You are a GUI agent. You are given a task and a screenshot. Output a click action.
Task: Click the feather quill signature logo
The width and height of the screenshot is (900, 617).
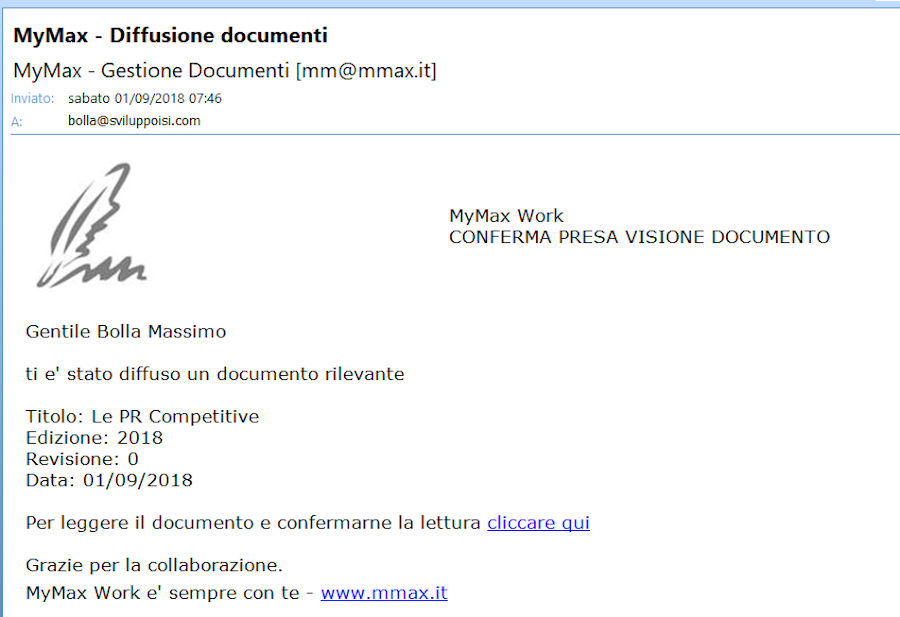(92, 225)
